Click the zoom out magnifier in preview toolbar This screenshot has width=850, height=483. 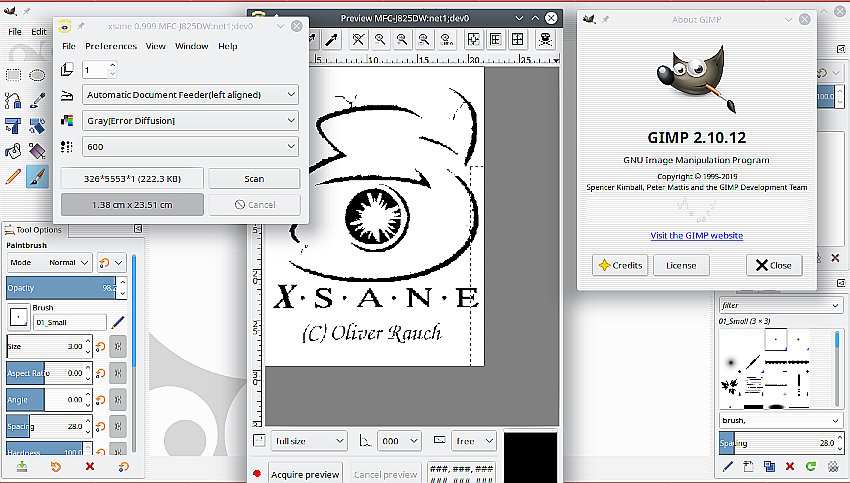coord(380,40)
